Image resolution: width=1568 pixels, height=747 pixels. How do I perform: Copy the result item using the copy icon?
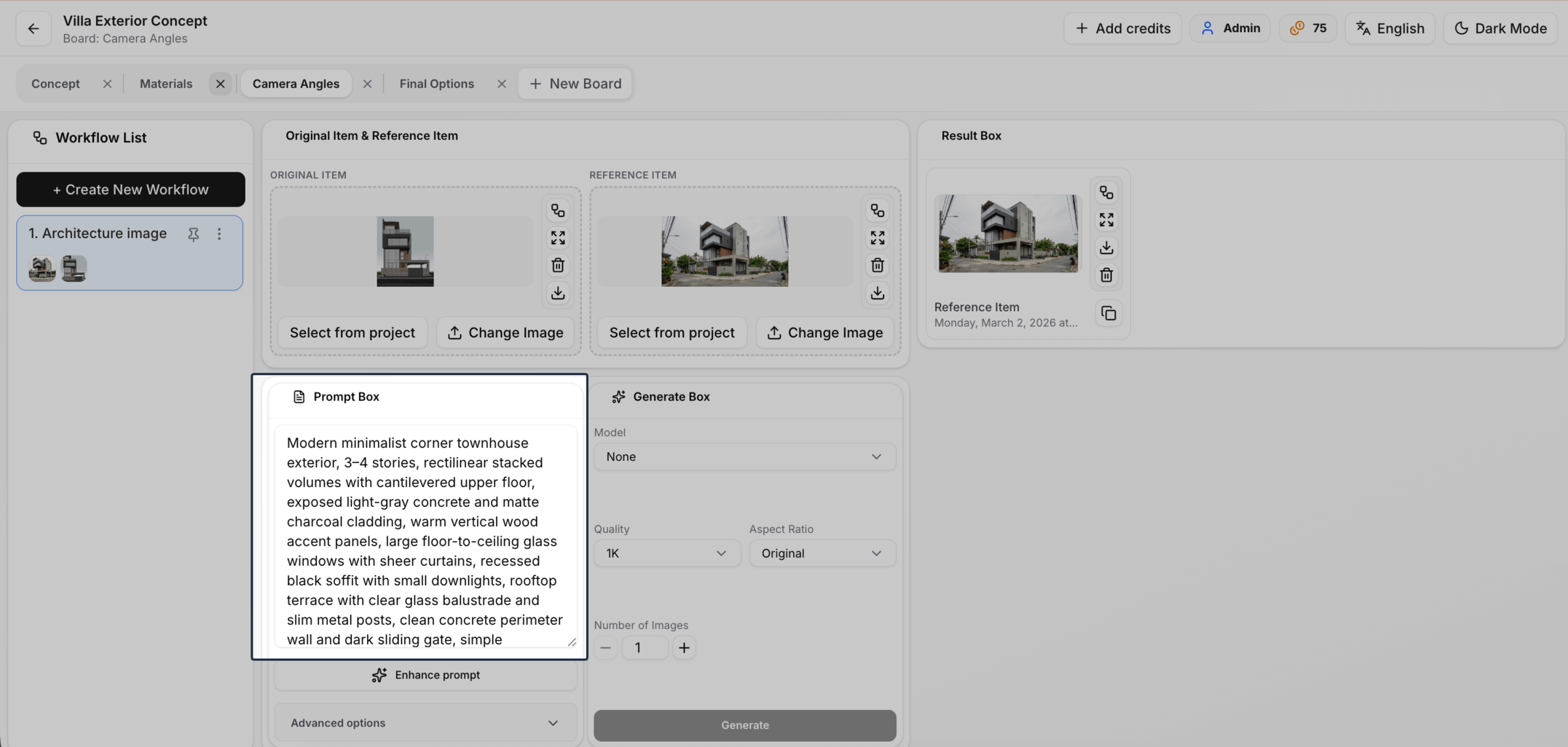point(1108,314)
